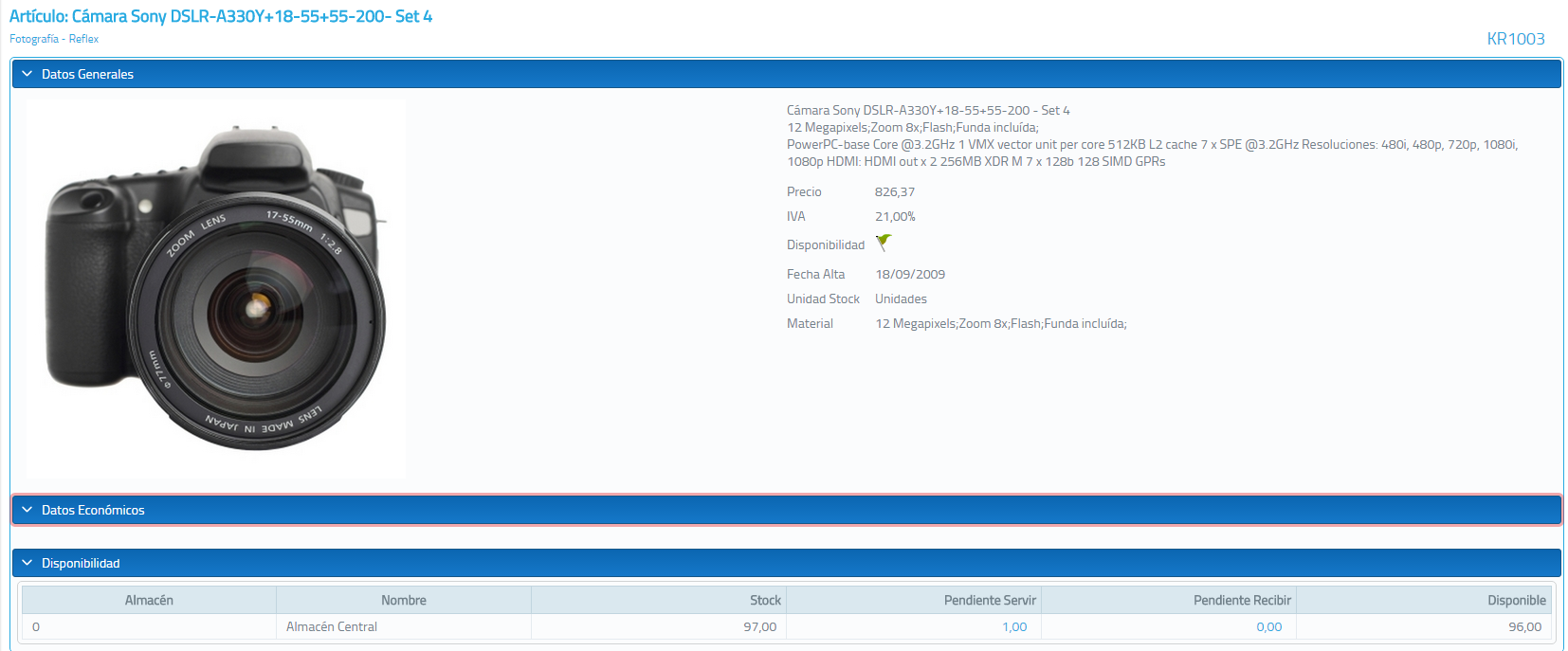Click the Datos Económicos header title
The height and width of the screenshot is (651, 1568).
(93, 510)
